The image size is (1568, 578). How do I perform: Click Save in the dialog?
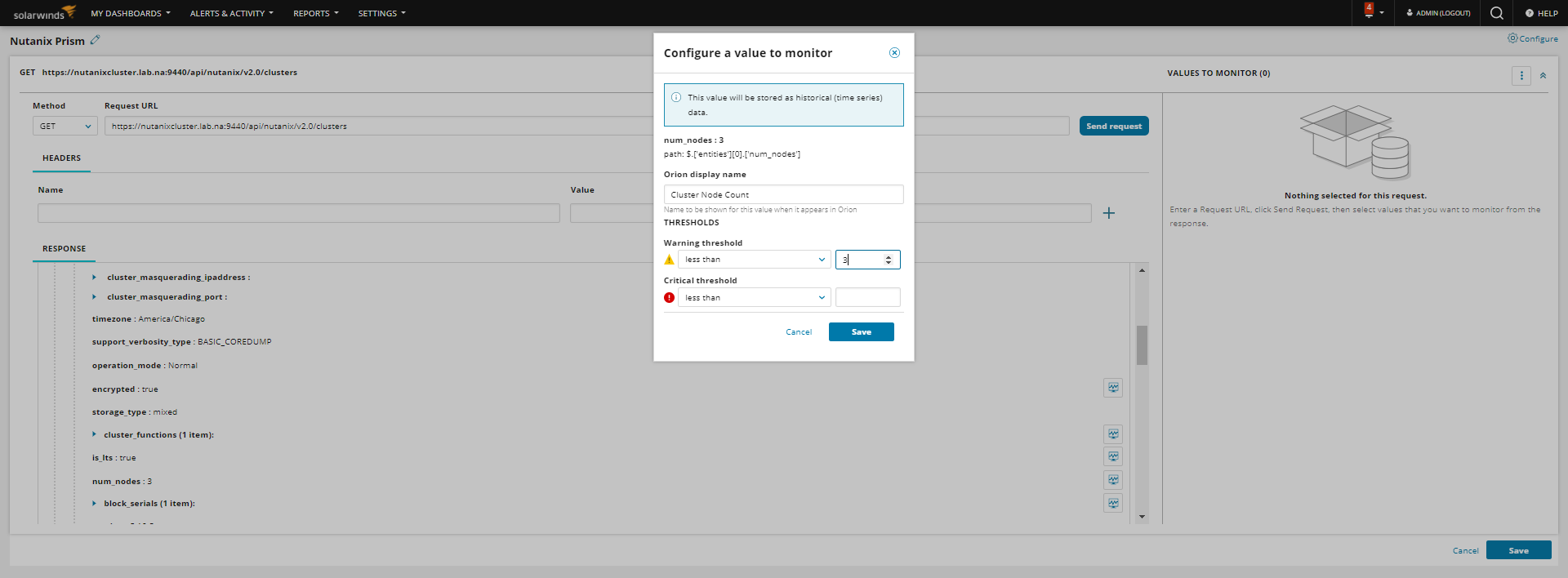tap(861, 332)
